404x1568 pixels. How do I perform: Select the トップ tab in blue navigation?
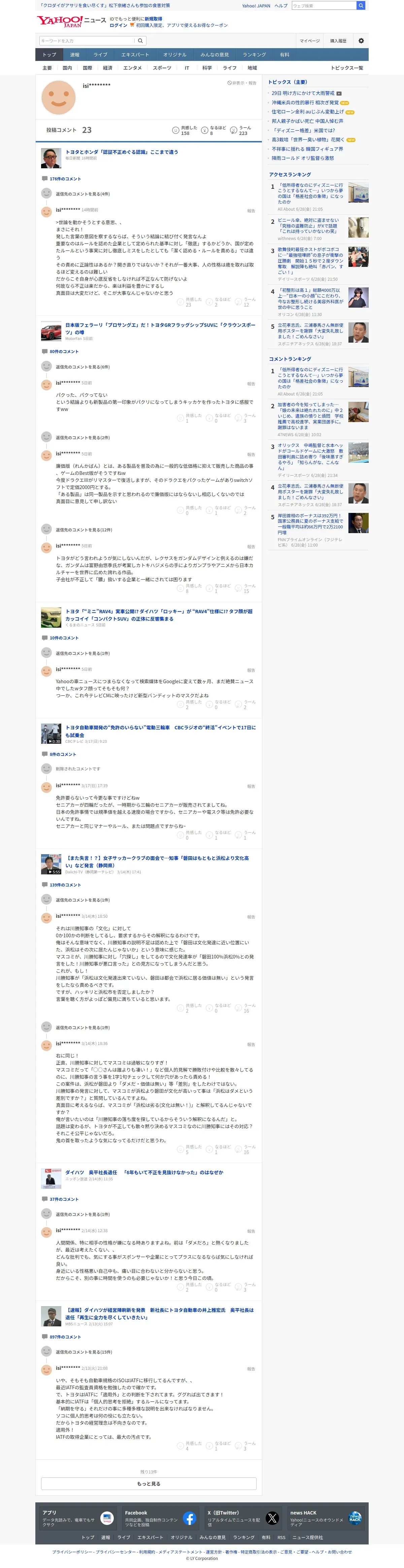(49, 55)
